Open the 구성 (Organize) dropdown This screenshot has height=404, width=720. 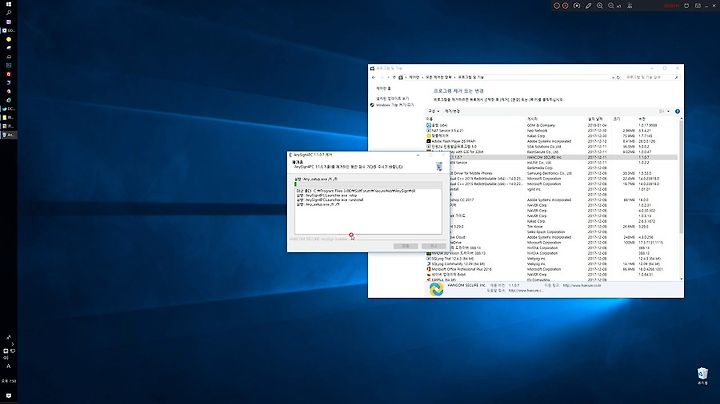coord(434,111)
